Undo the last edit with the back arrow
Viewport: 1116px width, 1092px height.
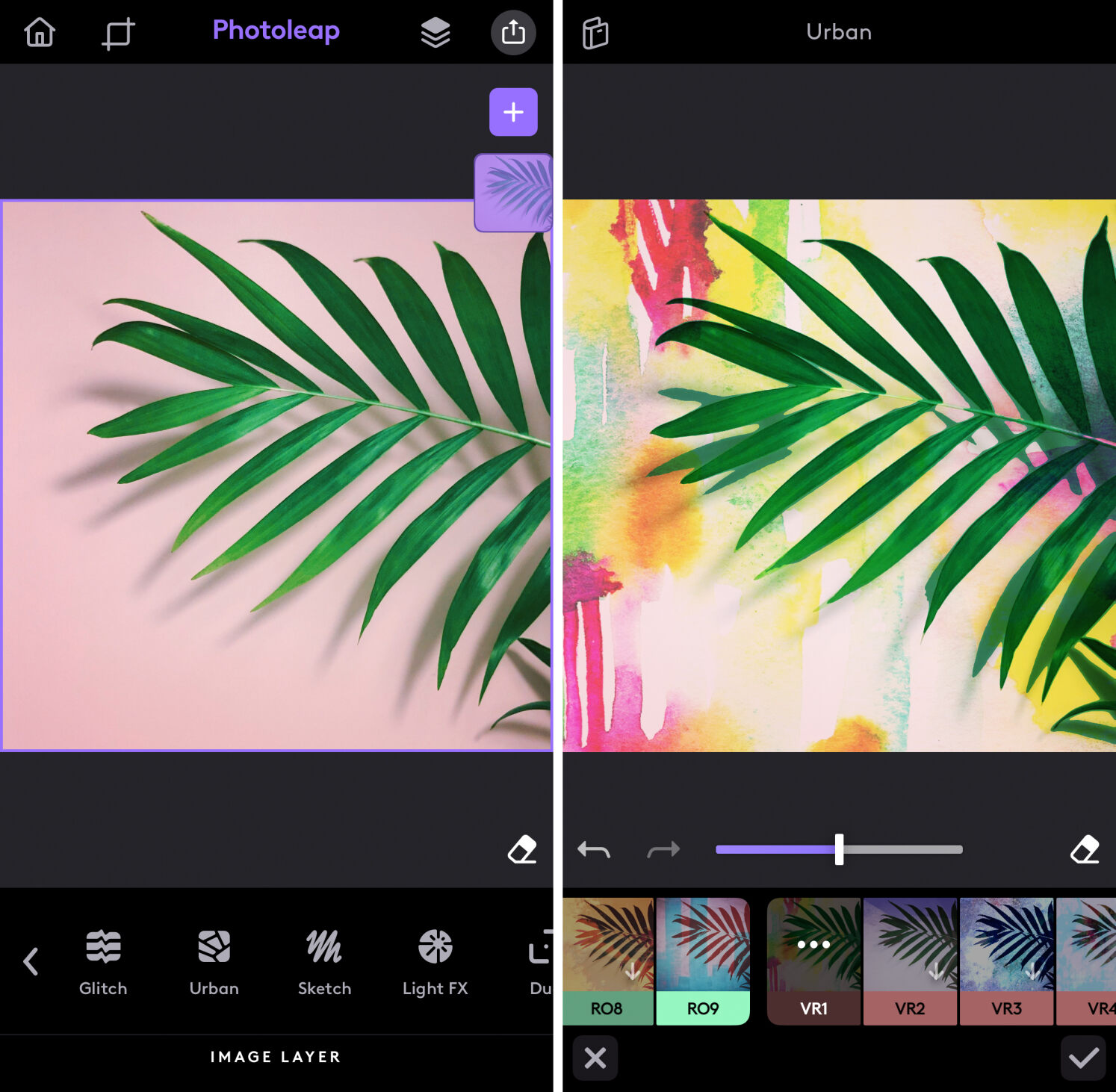pyautogui.click(x=593, y=850)
